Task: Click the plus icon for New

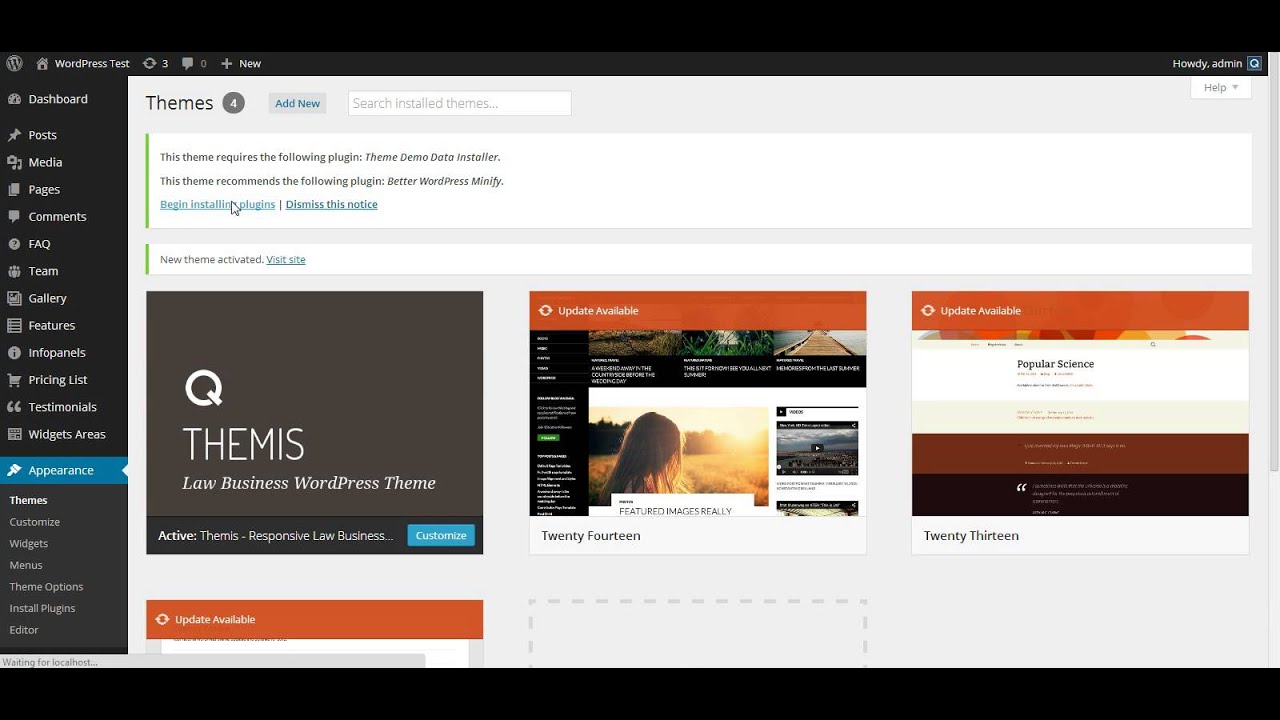Action: click(227, 63)
